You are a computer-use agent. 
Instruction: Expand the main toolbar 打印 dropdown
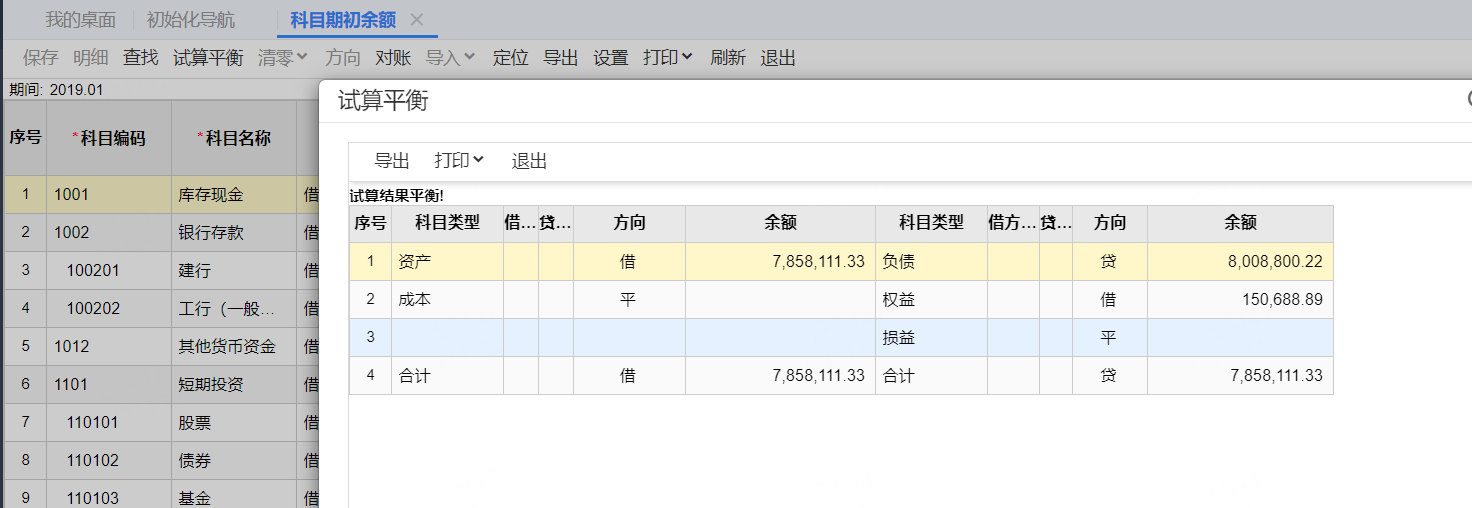[668, 58]
